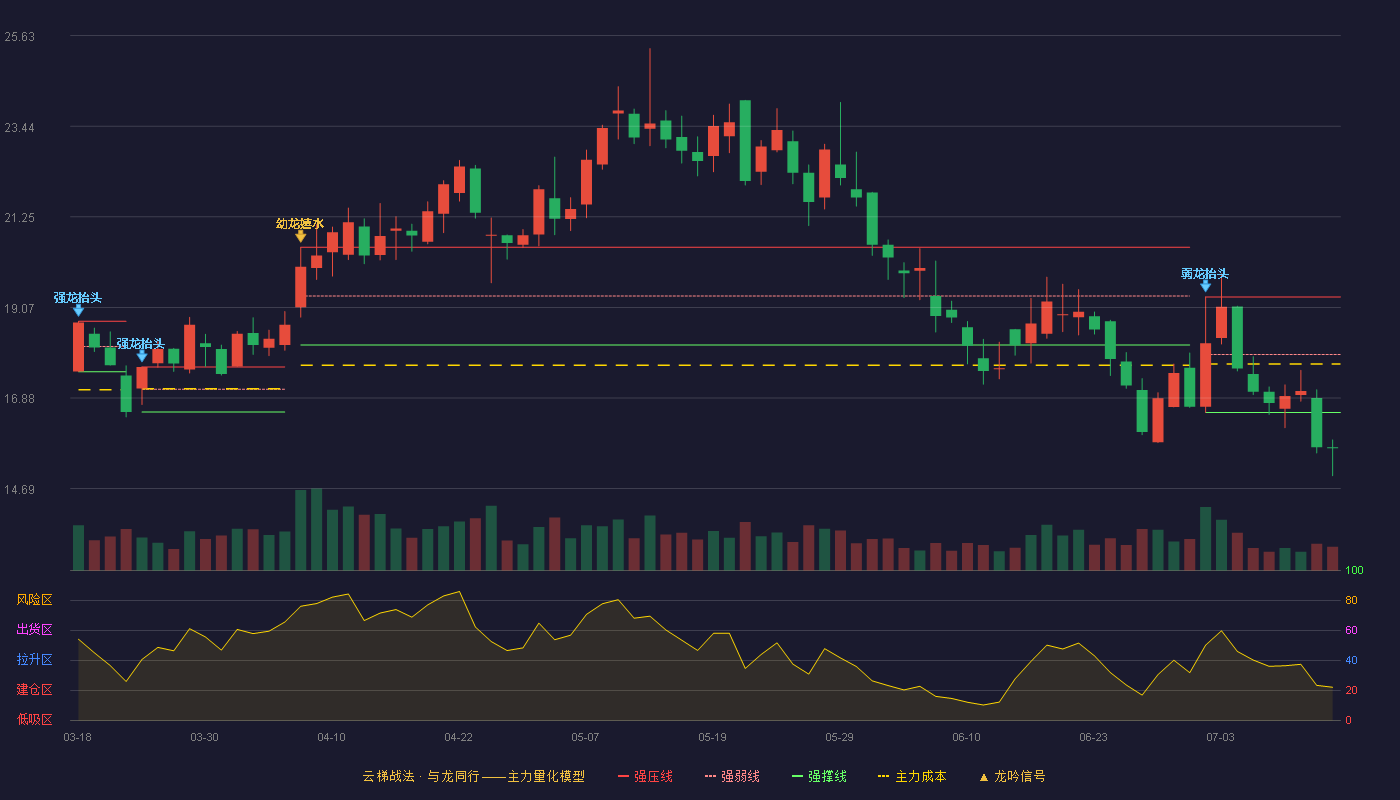Image resolution: width=1400 pixels, height=800 pixels.
Task: Click the 勇龙抬头 signal label
Action: pyautogui.click(x=1205, y=273)
